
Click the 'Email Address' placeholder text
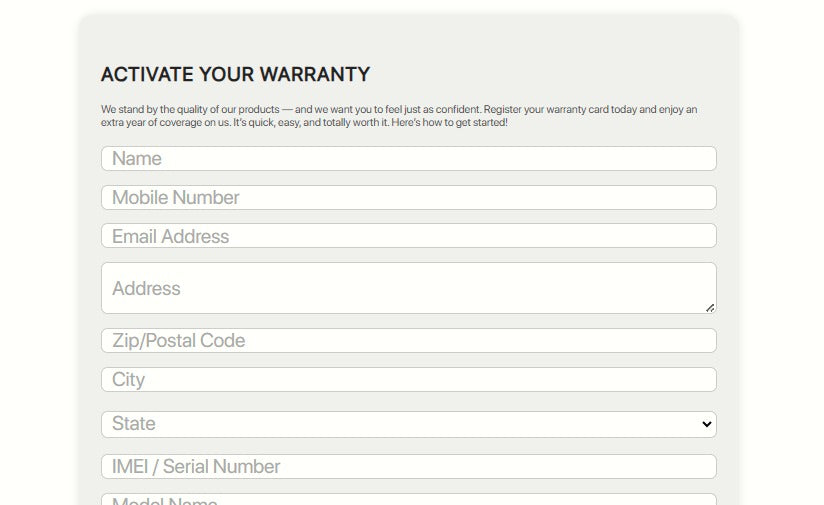170,236
